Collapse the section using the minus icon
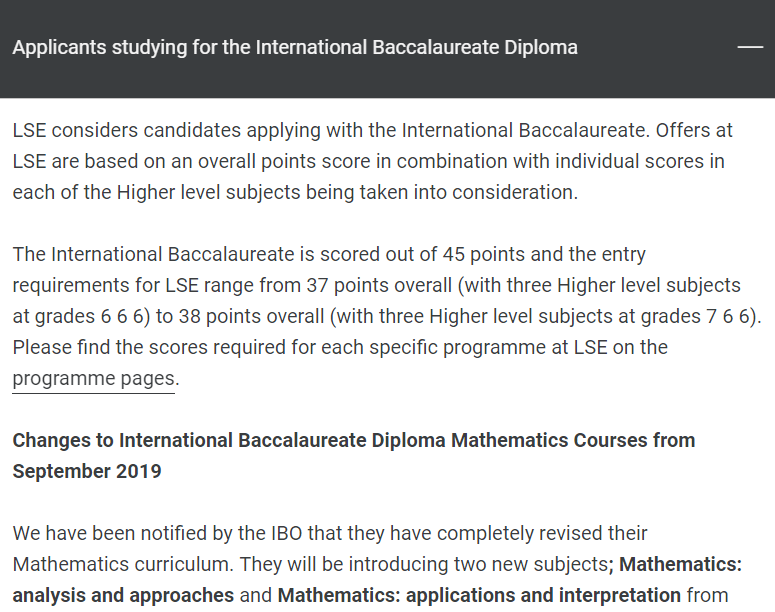 [750, 48]
